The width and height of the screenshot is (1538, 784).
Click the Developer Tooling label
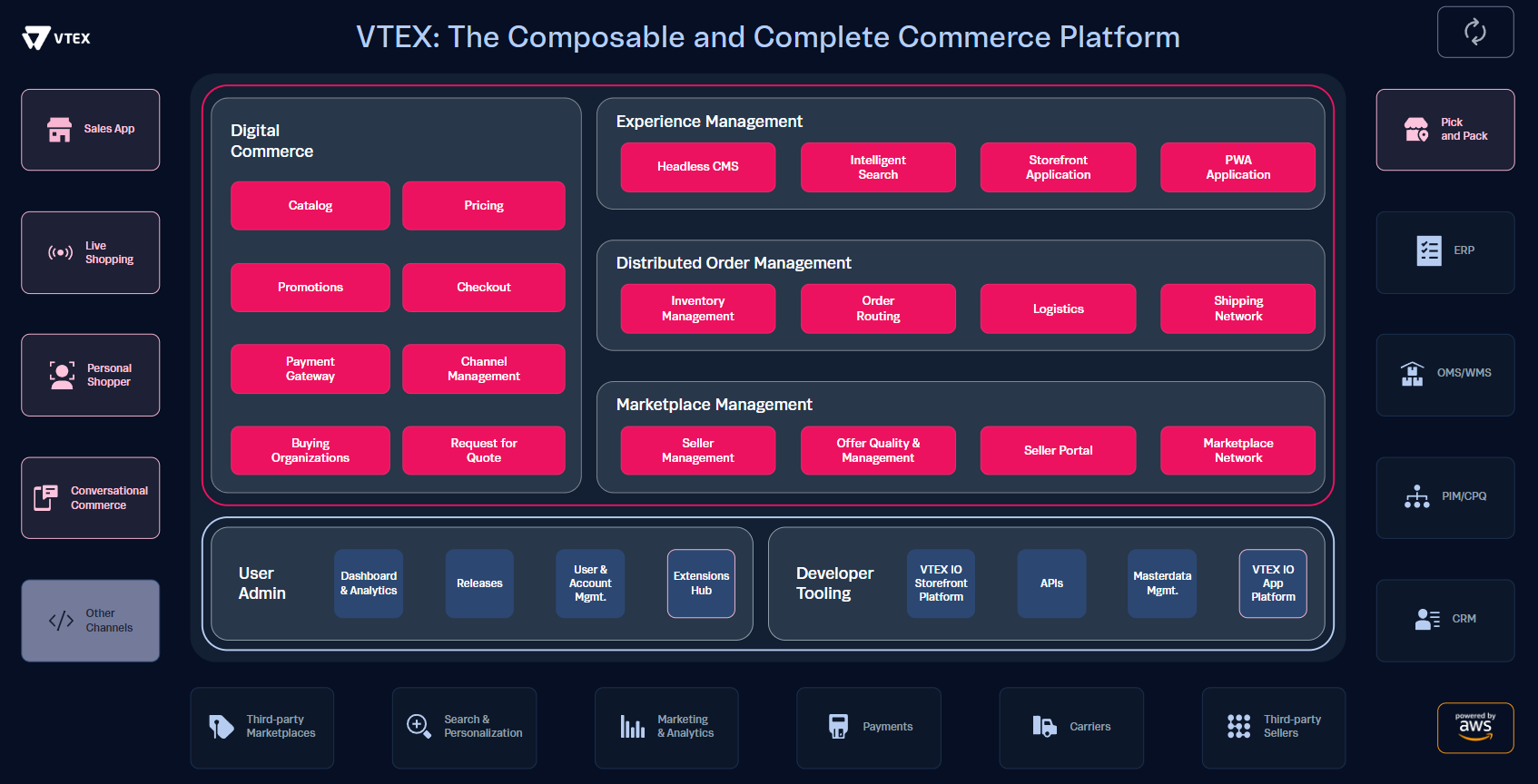point(834,583)
